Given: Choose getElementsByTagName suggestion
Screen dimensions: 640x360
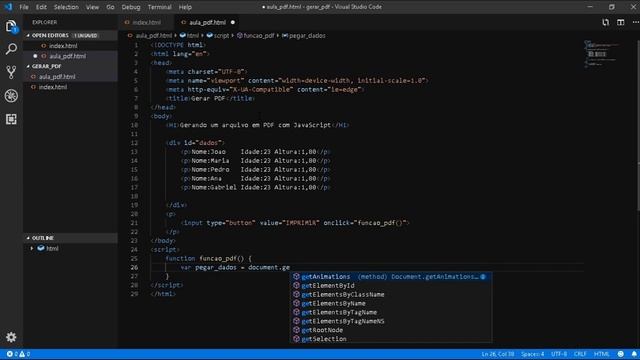Looking at the screenshot, I should click(x=391, y=312).
